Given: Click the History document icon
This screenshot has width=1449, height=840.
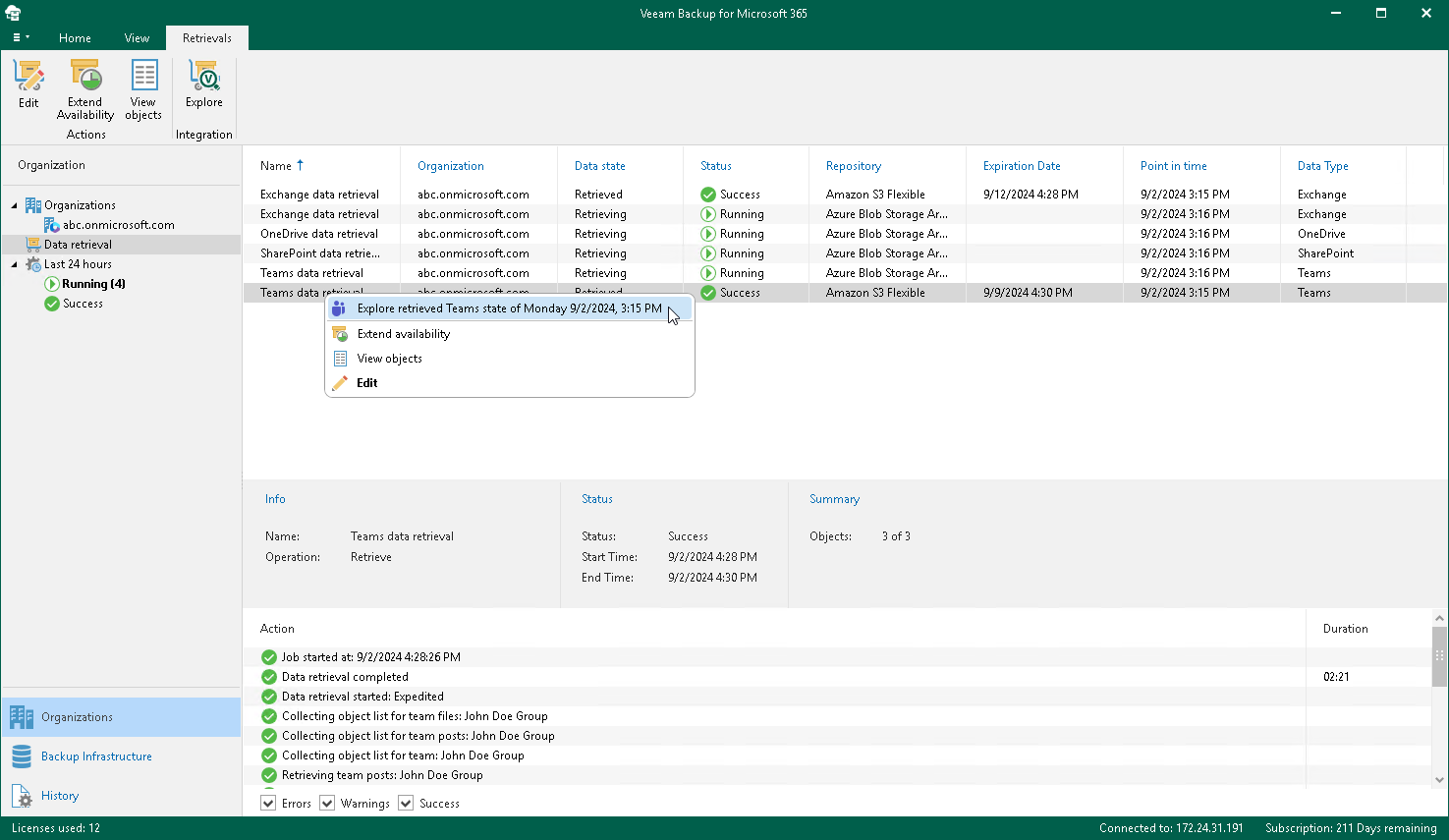Looking at the screenshot, I should pos(22,796).
